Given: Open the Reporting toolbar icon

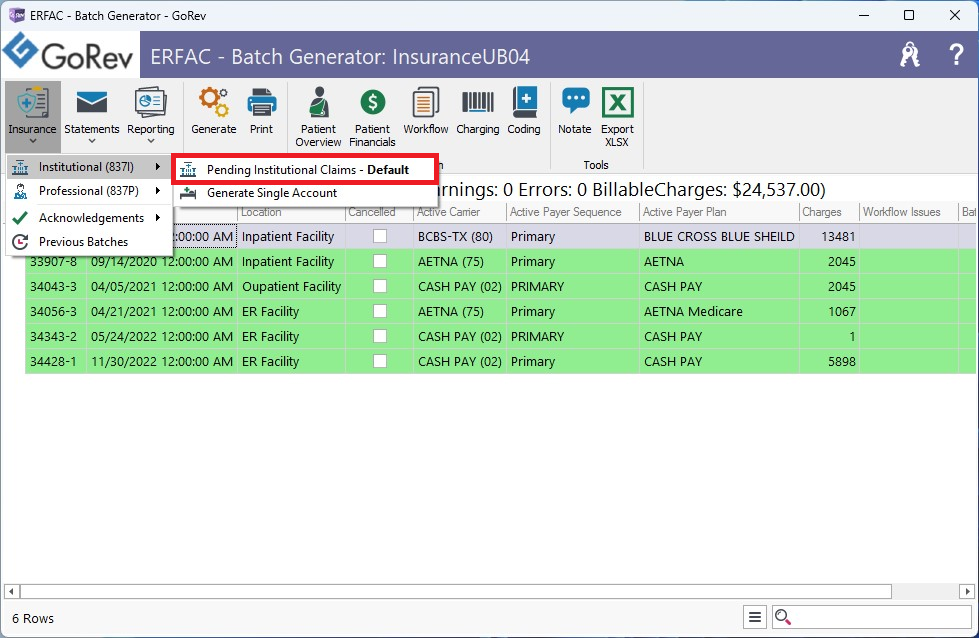Looking at the screenshot, I should coord(150,102).
